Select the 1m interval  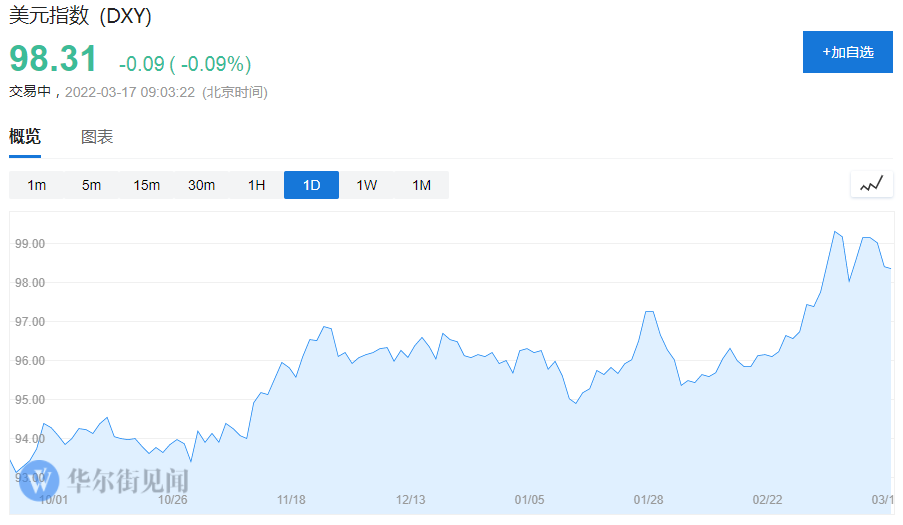point(37,185)
